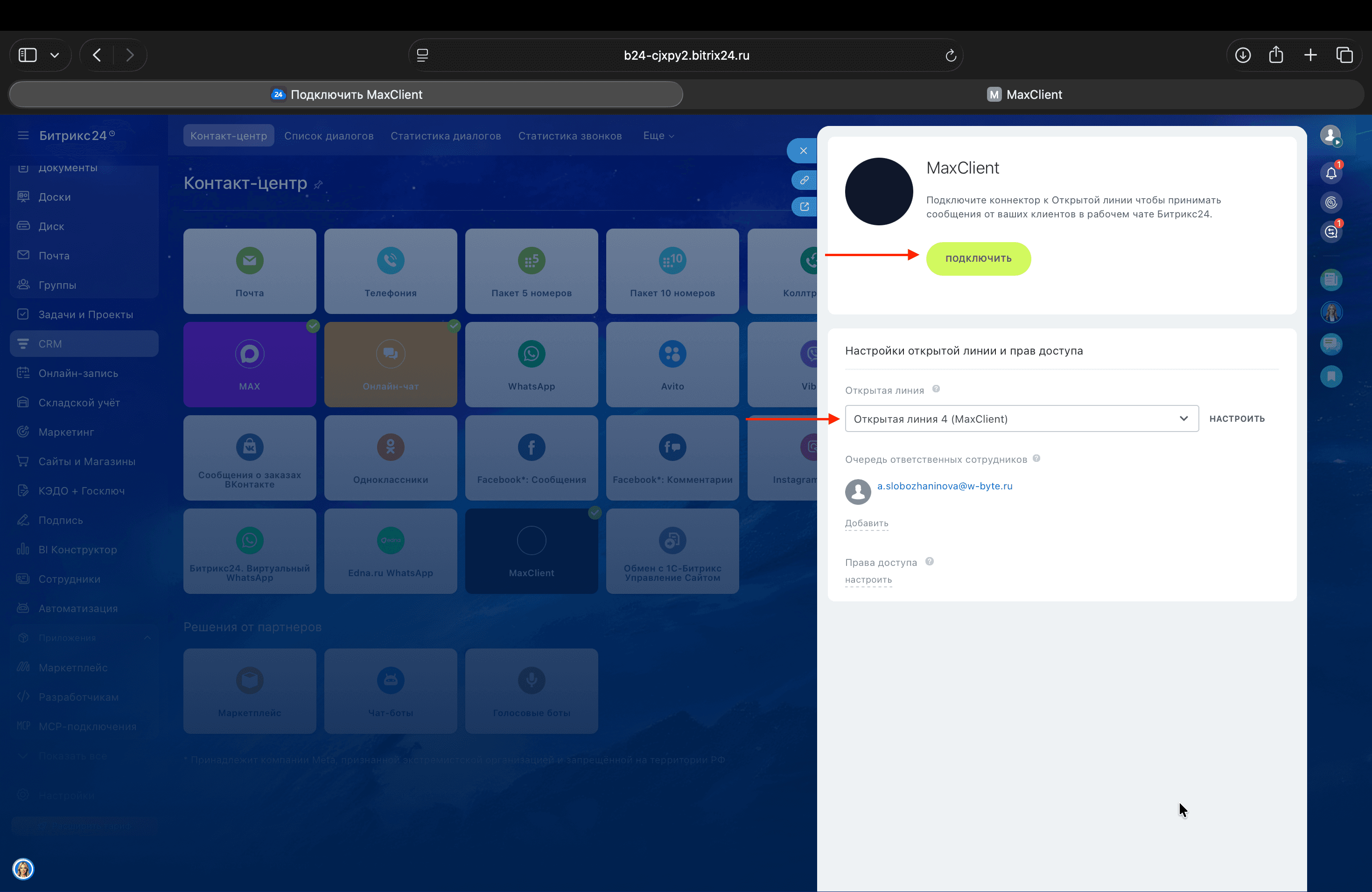Pin the Контакт-центр page title icon
Screen dimensions: 1372x892
point(318,184)
